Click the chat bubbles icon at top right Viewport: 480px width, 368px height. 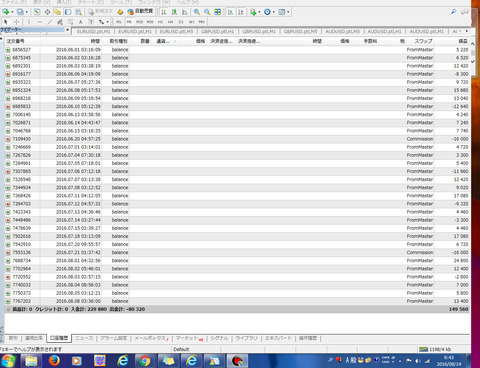click(x=465, y=12)
